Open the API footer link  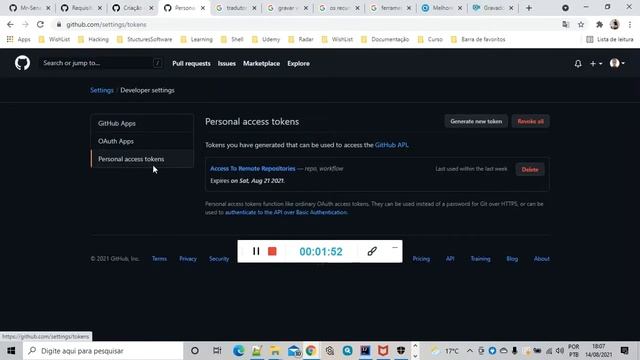click(450, 259)
